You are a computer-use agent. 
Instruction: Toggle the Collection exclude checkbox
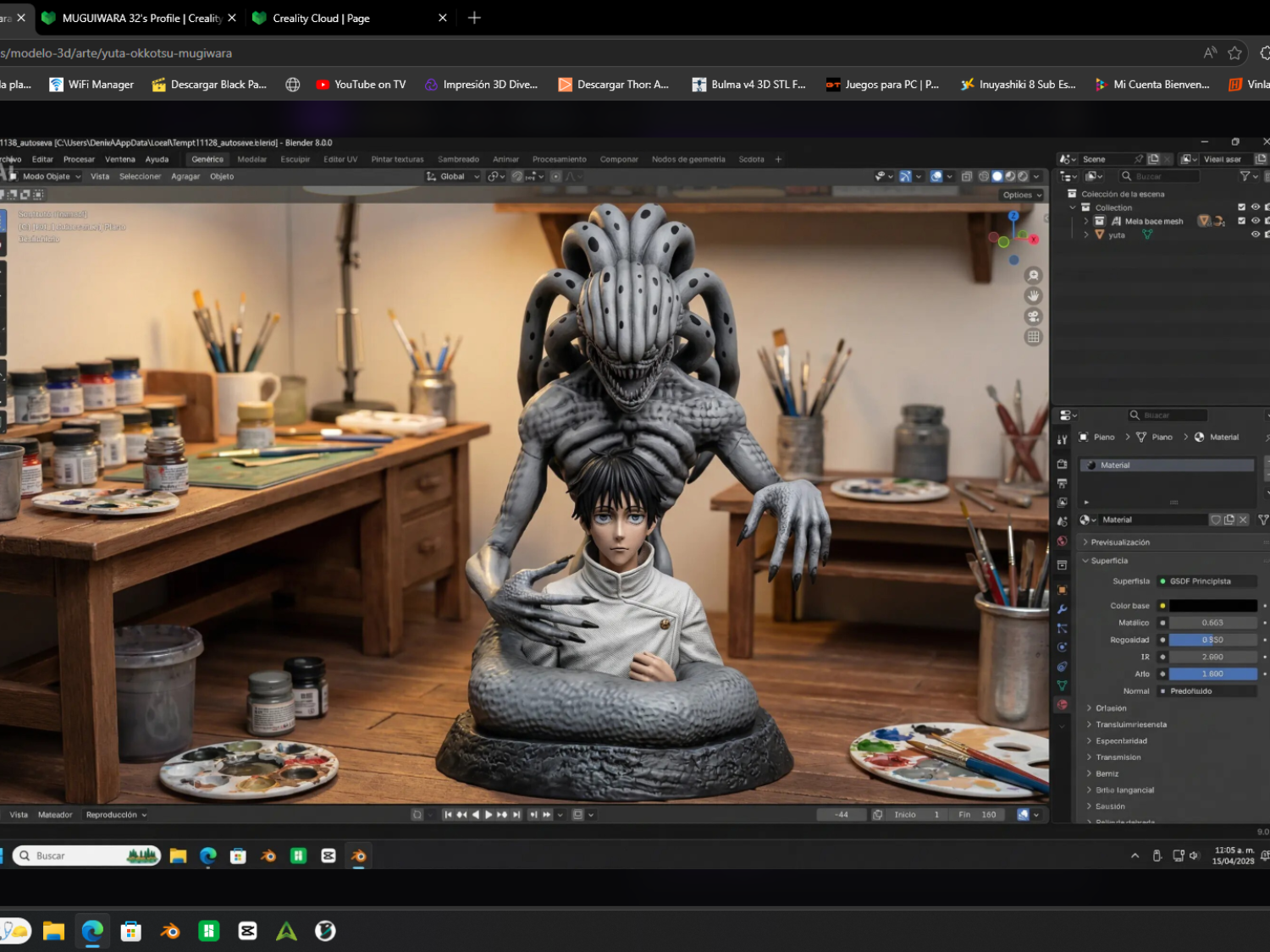point(1242,207)
